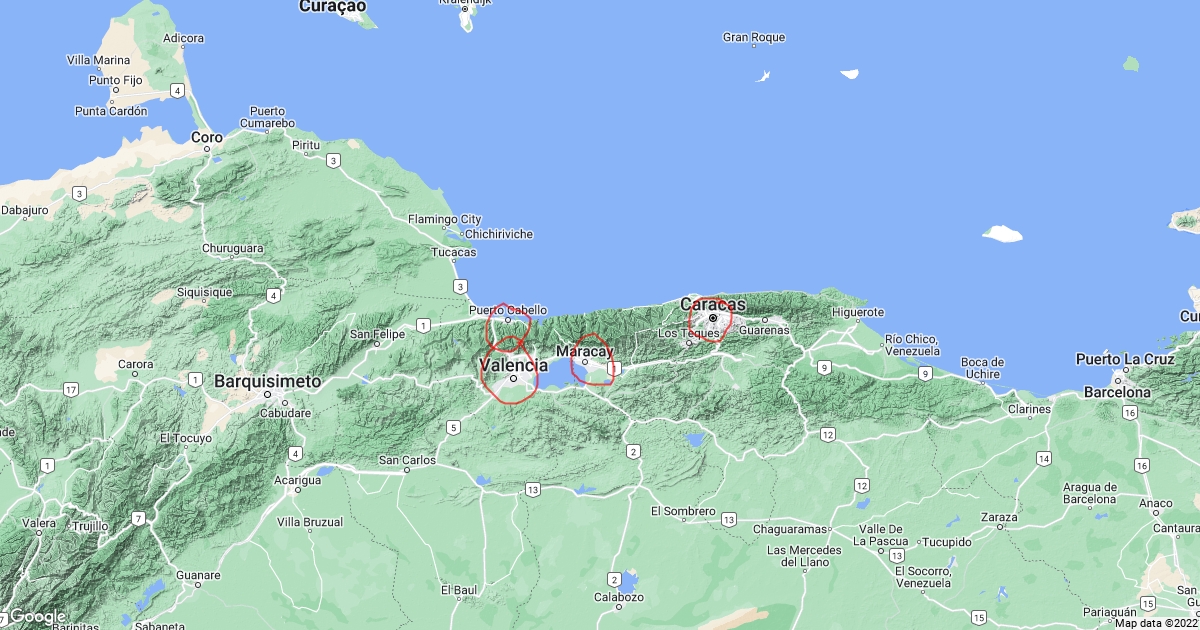Select the Valencia city dot marker

coord(513,379)
